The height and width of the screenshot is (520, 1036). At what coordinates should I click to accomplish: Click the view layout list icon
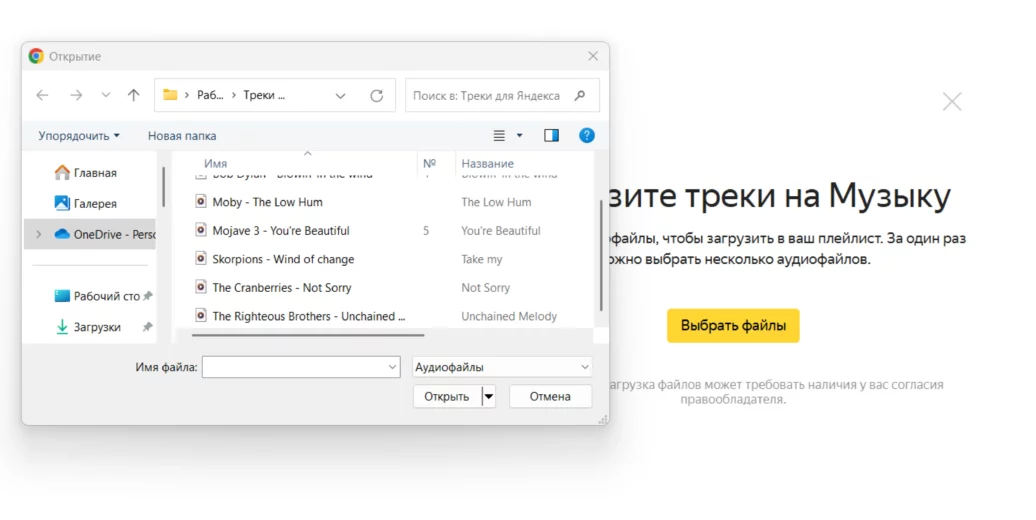click(500, 135)
